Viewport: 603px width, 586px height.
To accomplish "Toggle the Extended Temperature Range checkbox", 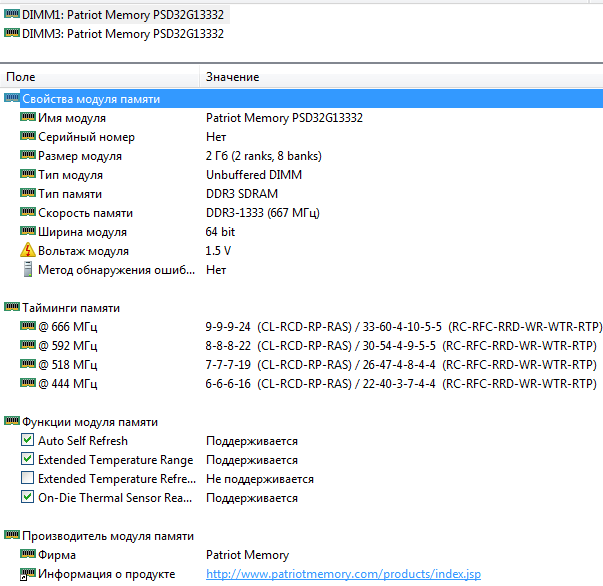I will coord(27,459).
